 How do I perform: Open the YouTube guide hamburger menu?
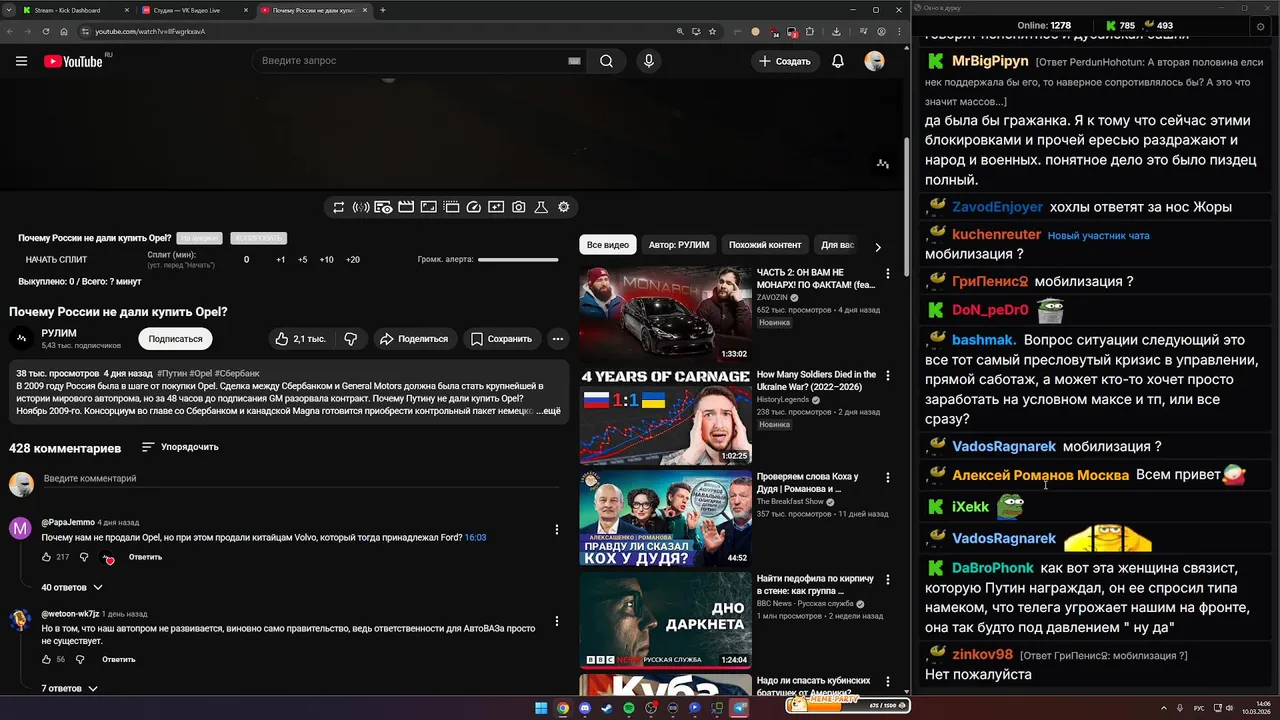21,61
